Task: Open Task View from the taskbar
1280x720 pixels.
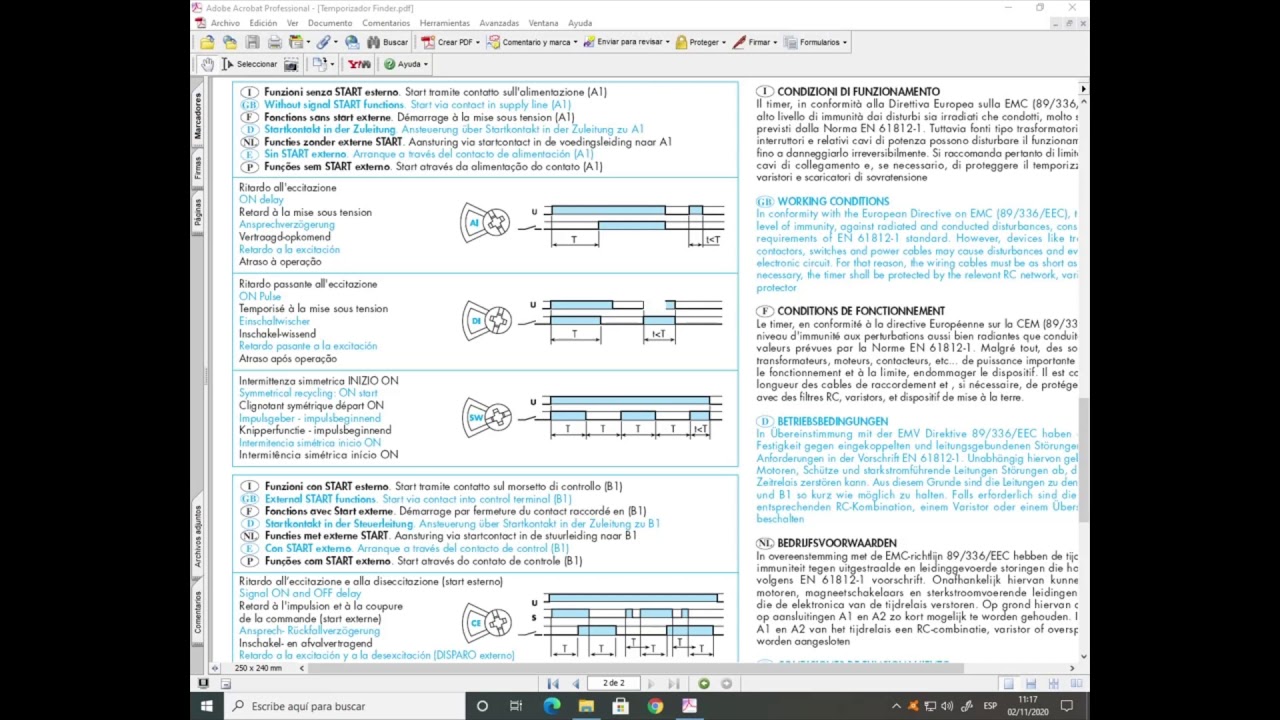Action: click(x=516, y=706)
